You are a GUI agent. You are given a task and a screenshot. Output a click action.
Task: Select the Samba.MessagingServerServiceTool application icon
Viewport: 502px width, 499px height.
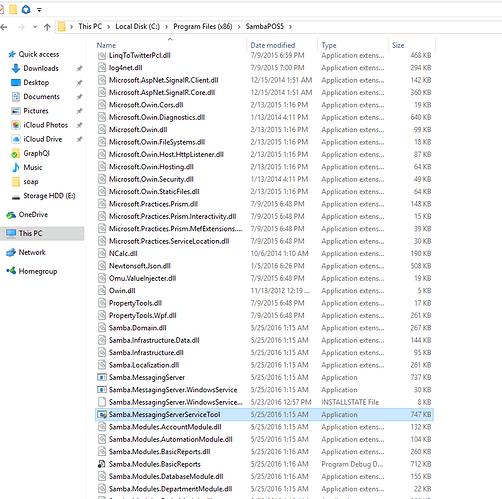pyautogui.click(x=102, y=415)
